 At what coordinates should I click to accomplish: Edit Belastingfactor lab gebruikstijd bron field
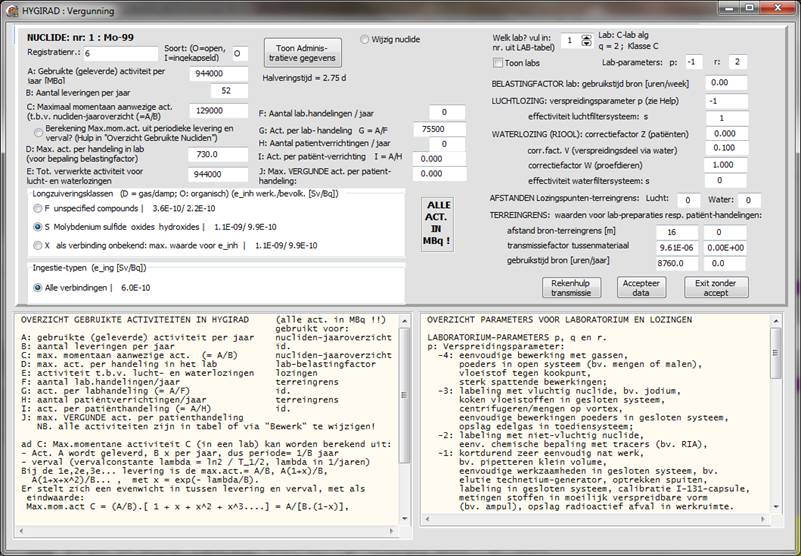[726, 83]
